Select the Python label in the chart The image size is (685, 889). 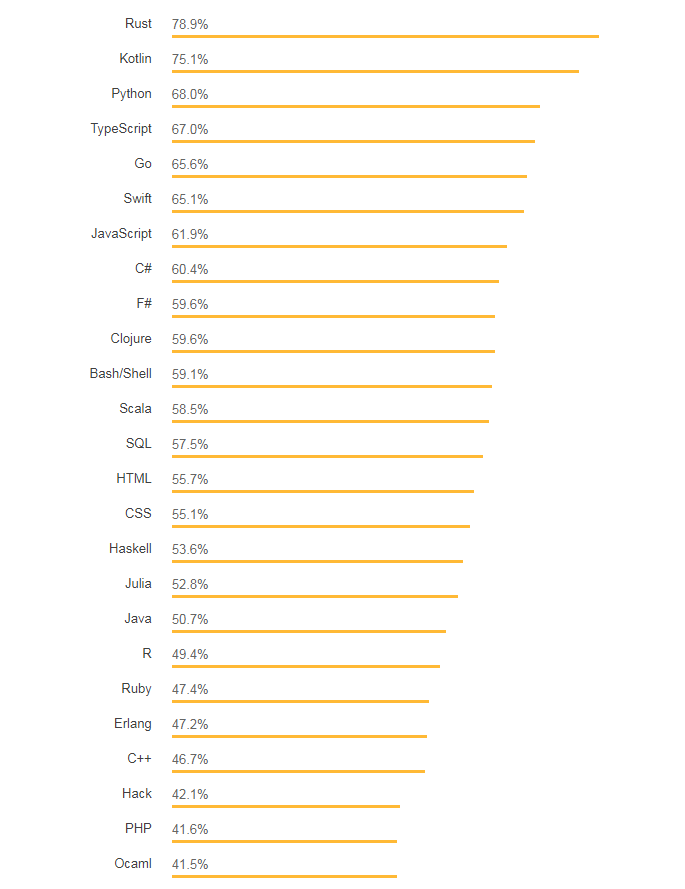pyautogui.click(x=131, y=94)
